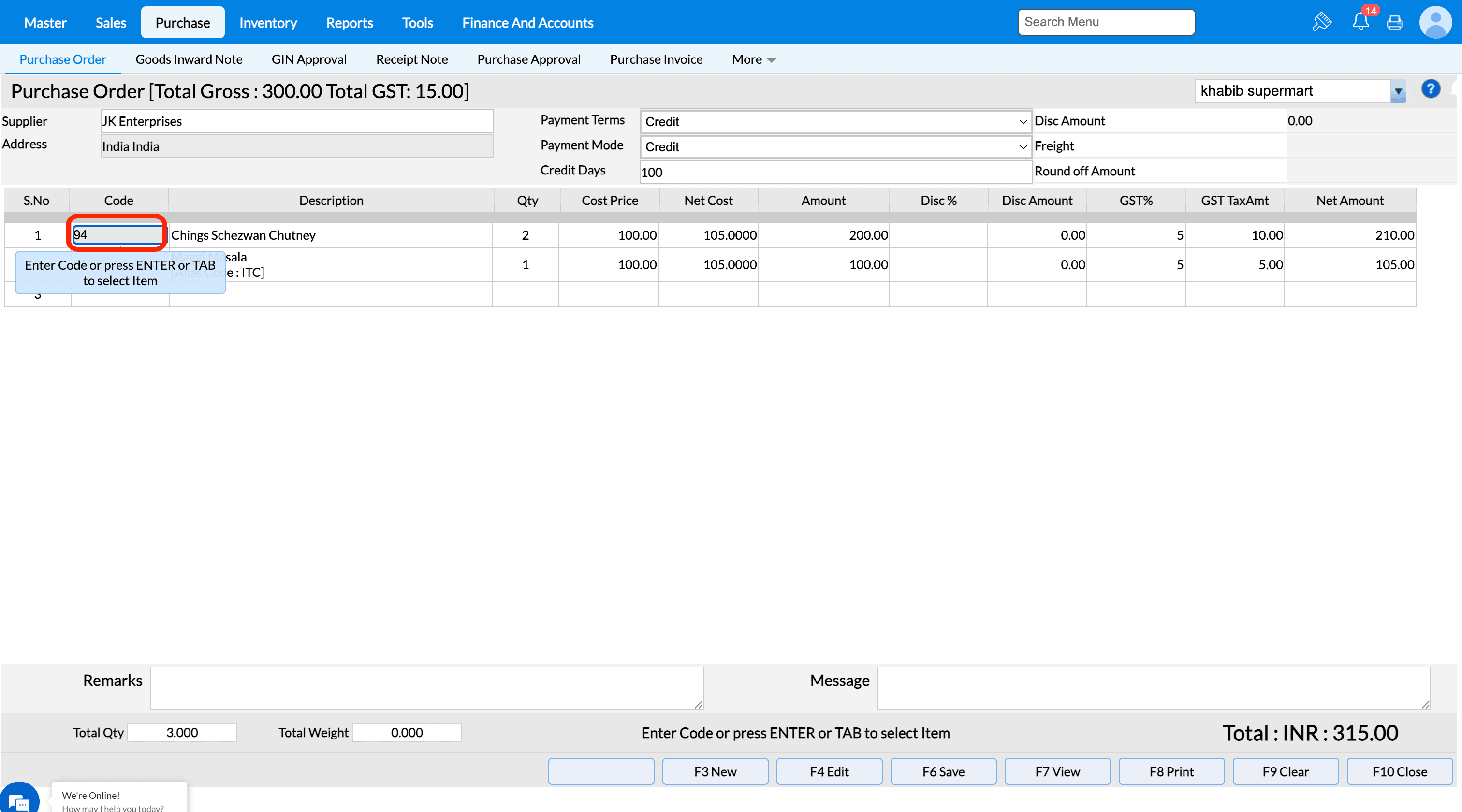Screen dimensions: 1462x812
Task: Click the paint brush theme icon
Action: (1322, 22)
